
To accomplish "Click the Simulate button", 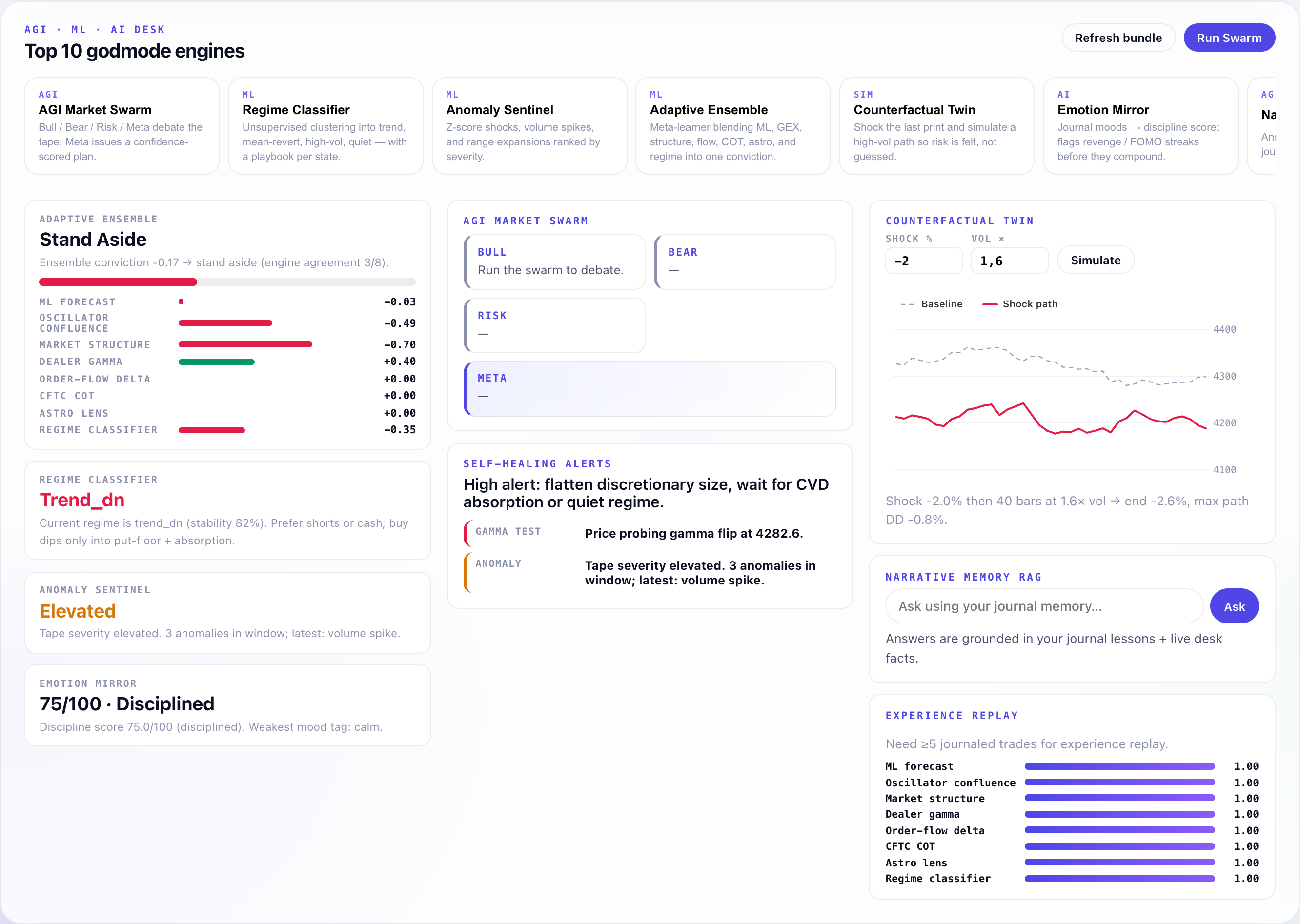I will pos(1095,260).
